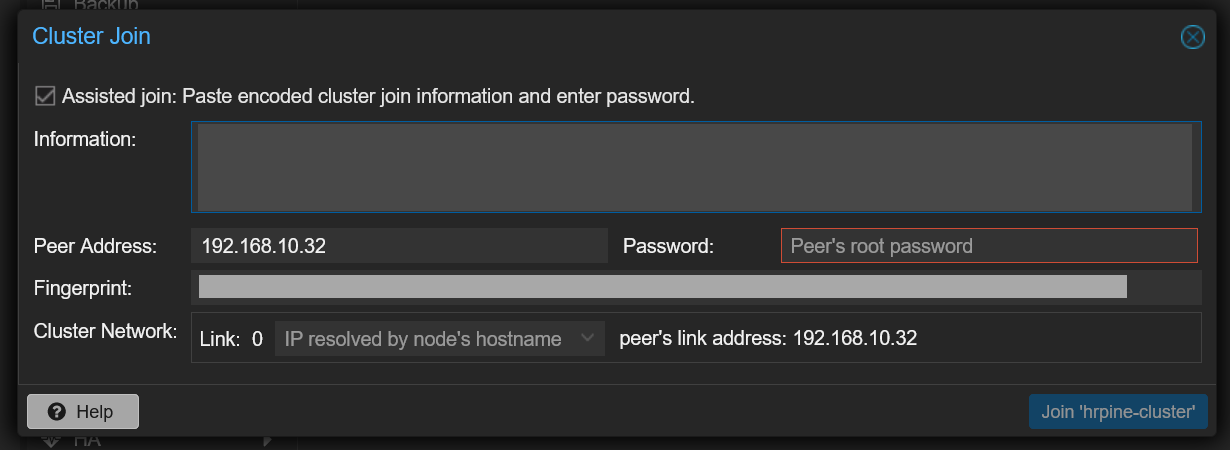Expand the Link 0 dropdown arrow
The width and height of the screenshot is (1230, 450).
point(589,339)
